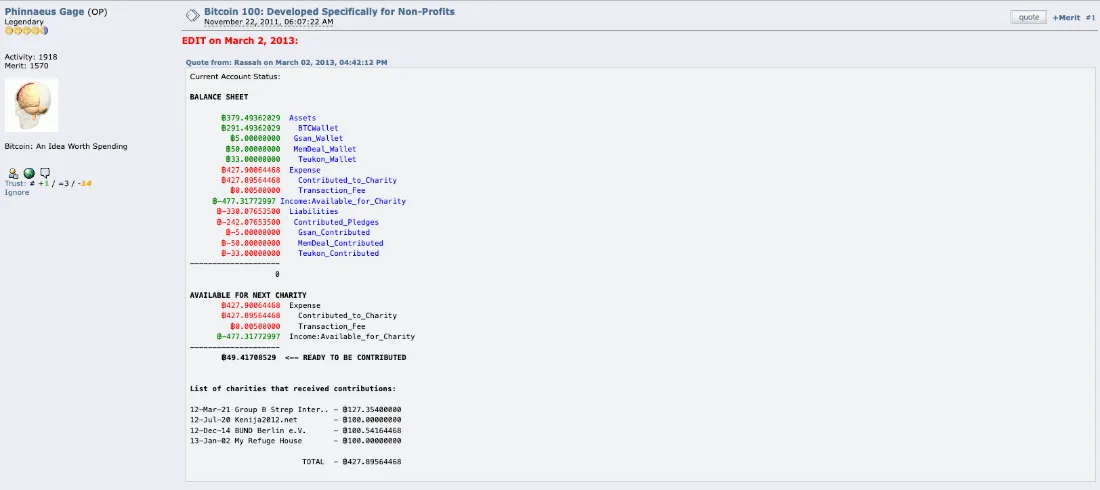Click the blue Income:Available_for_Charity label
1100x490 pixels.
click(x=342, y=201)
